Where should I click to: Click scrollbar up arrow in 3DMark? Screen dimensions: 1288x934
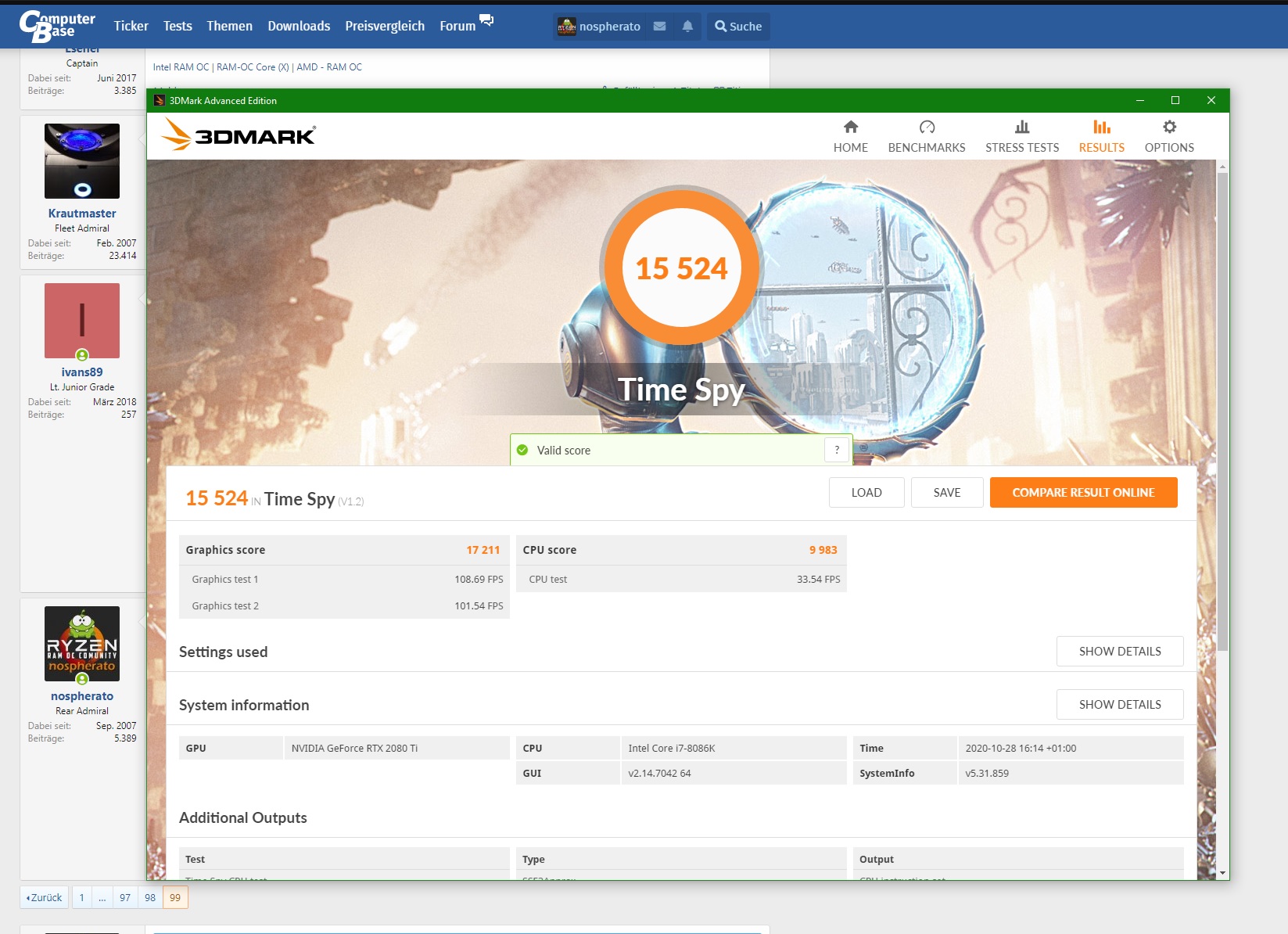point(1222,167)
